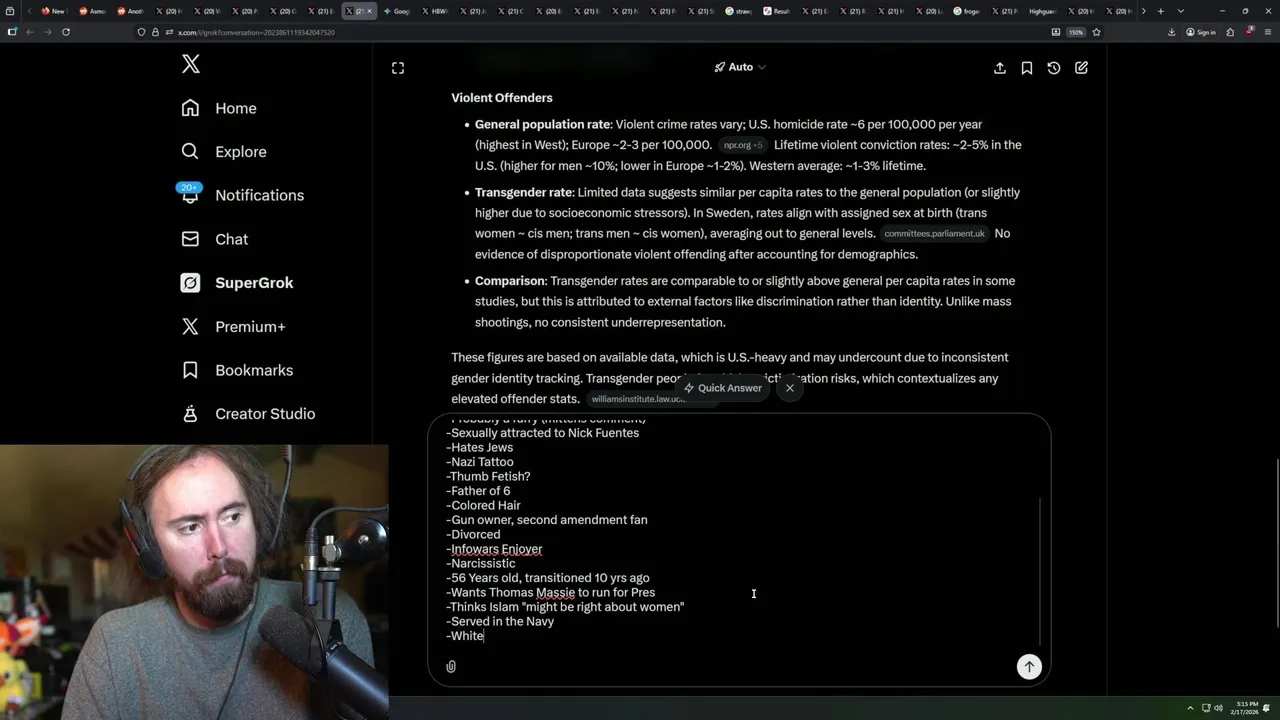Click the Quick Answer button
The image size is (1280, 720).
tap(723, 388)
